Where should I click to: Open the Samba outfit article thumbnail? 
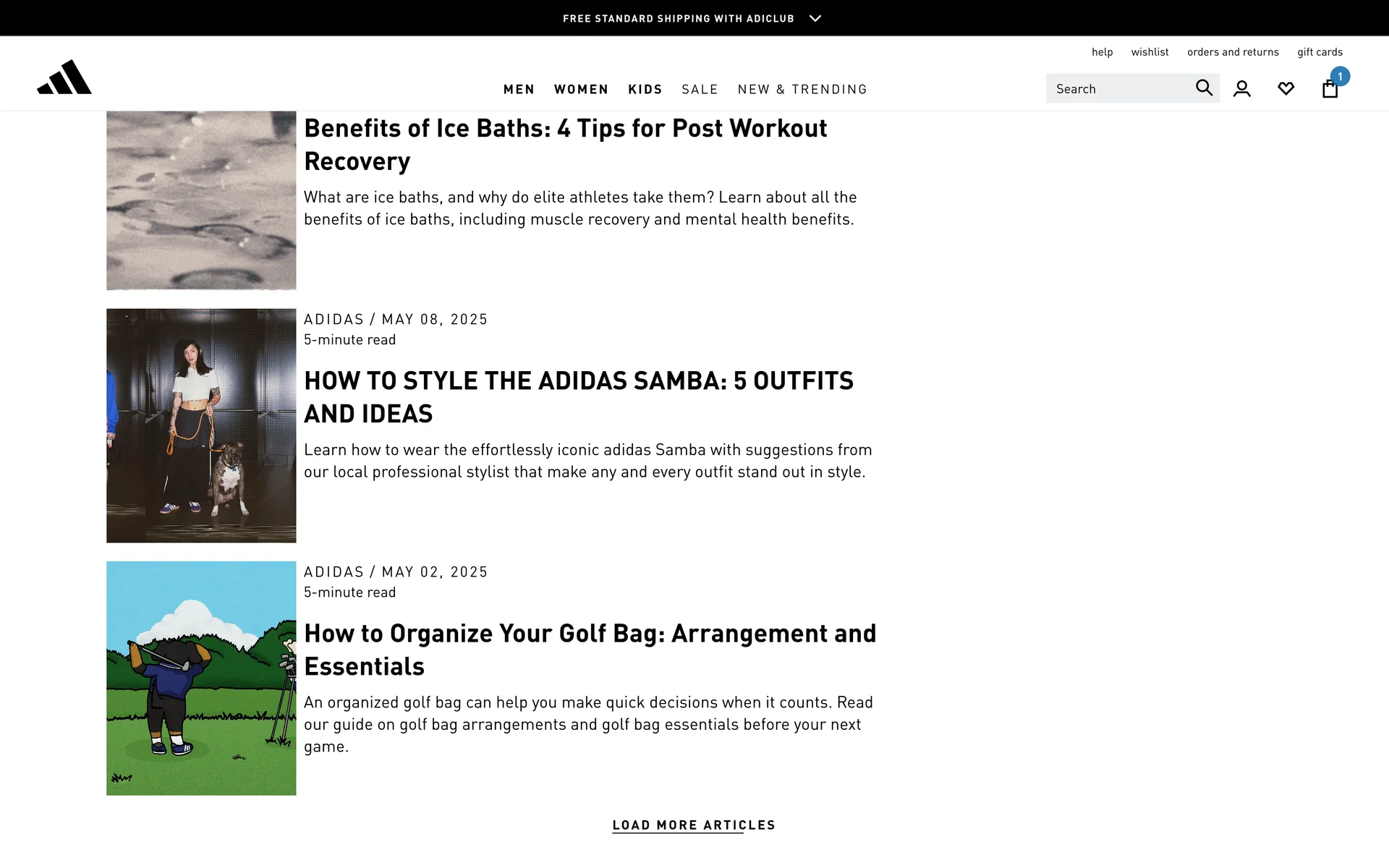pos(201,425)
